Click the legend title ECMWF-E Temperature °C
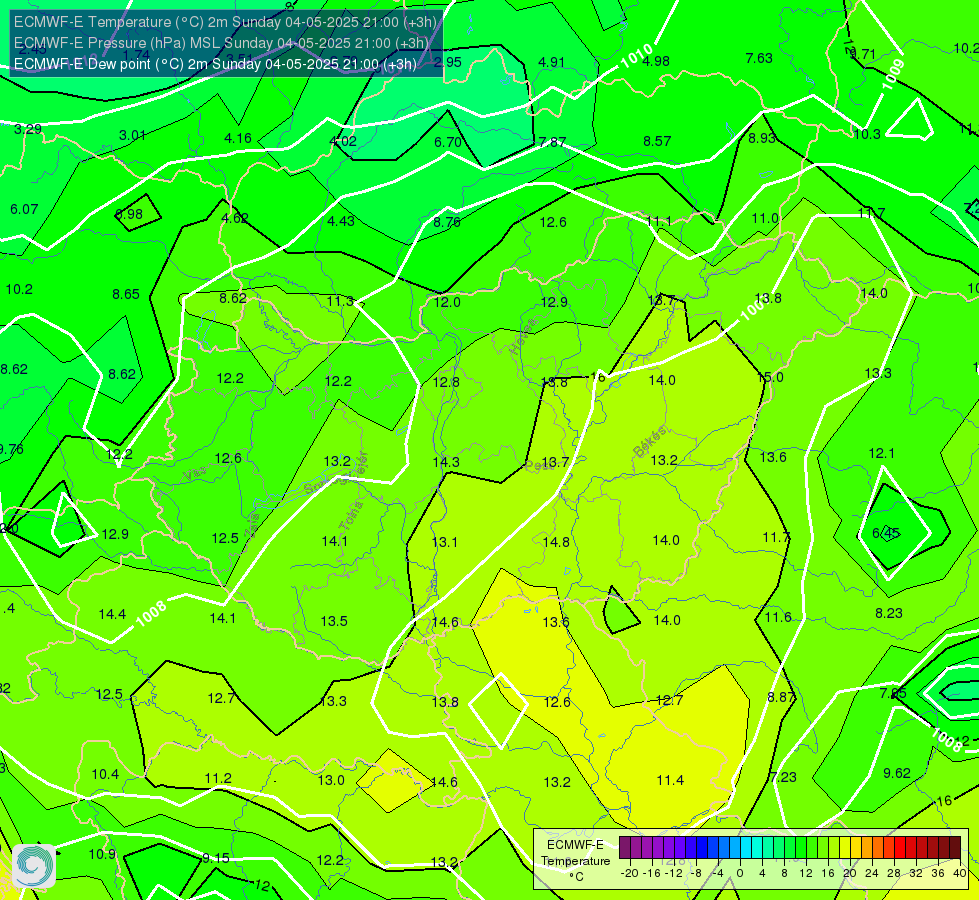The image size is (979, 900). [x=575, y=861]
